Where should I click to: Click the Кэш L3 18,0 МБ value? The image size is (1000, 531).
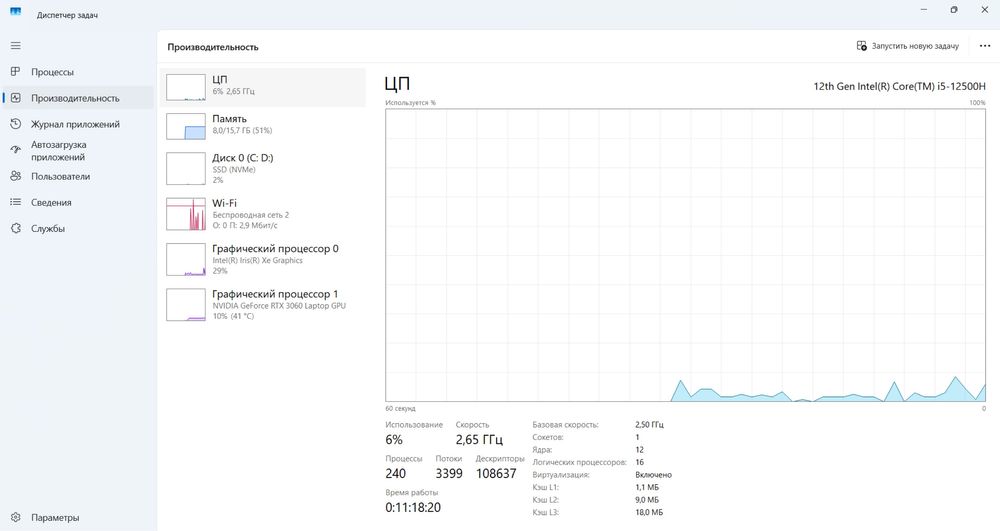pyautogui.click(x=649, y=513)
